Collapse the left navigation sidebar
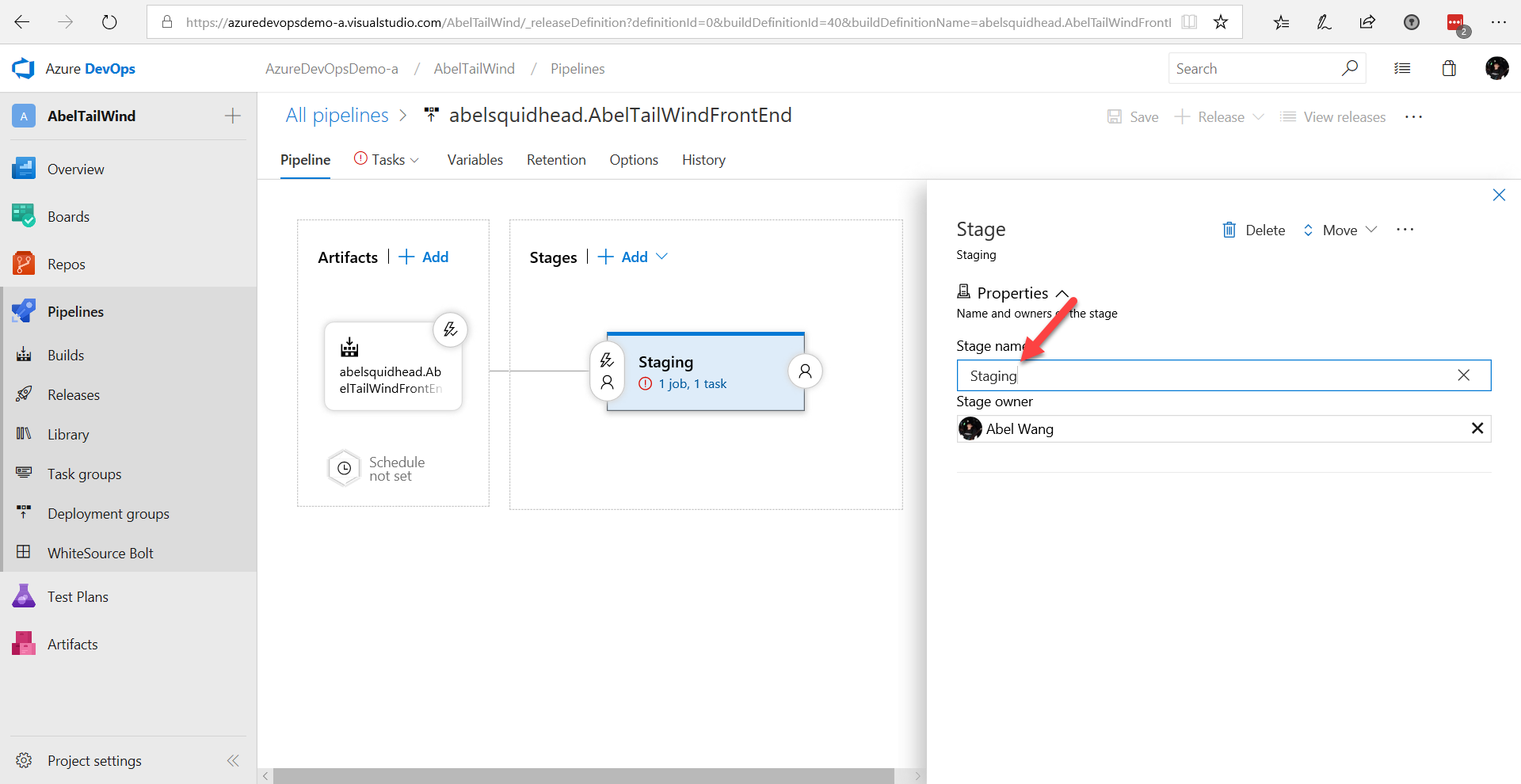 pyautogui.click(x=233, y=760)
